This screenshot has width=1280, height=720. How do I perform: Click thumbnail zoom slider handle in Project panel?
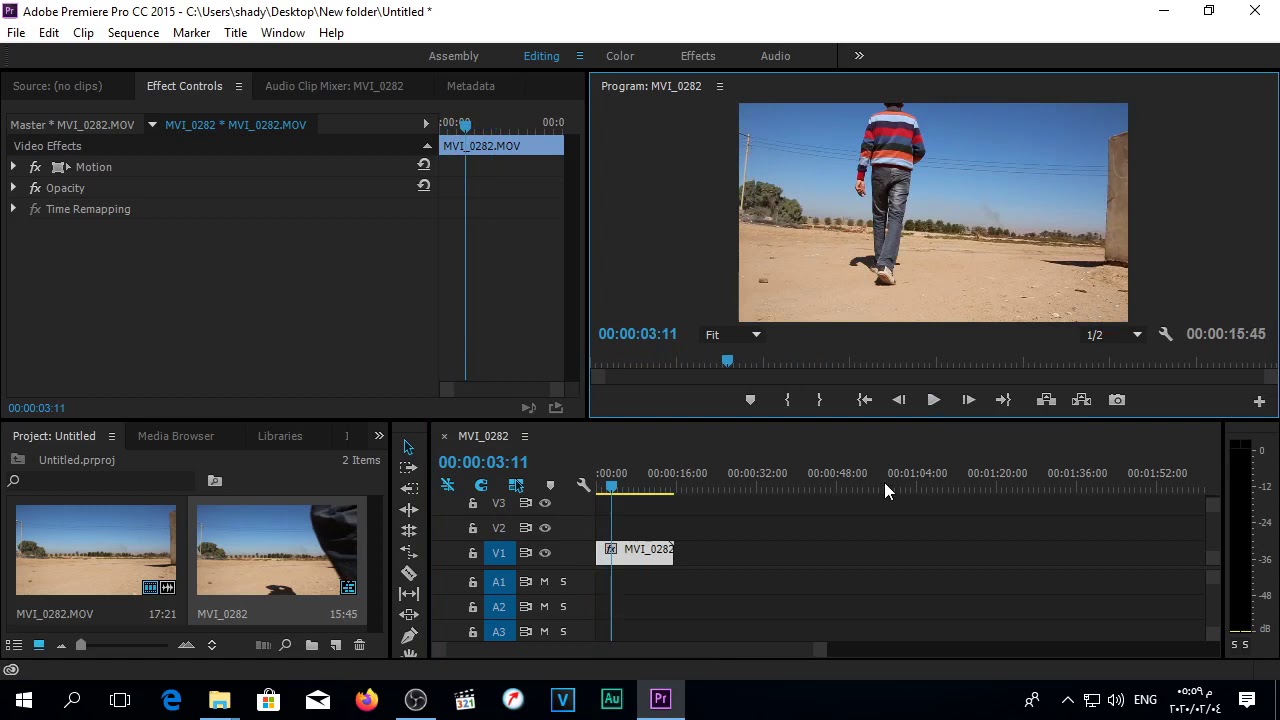coord(81,645)
